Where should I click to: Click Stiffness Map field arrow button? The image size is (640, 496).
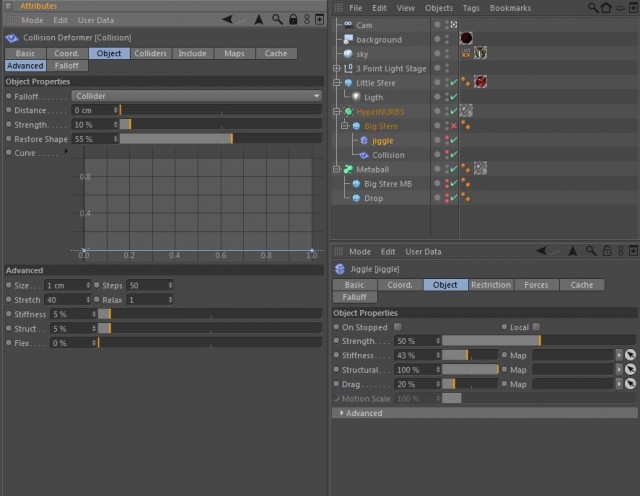(x=619, y=355)
